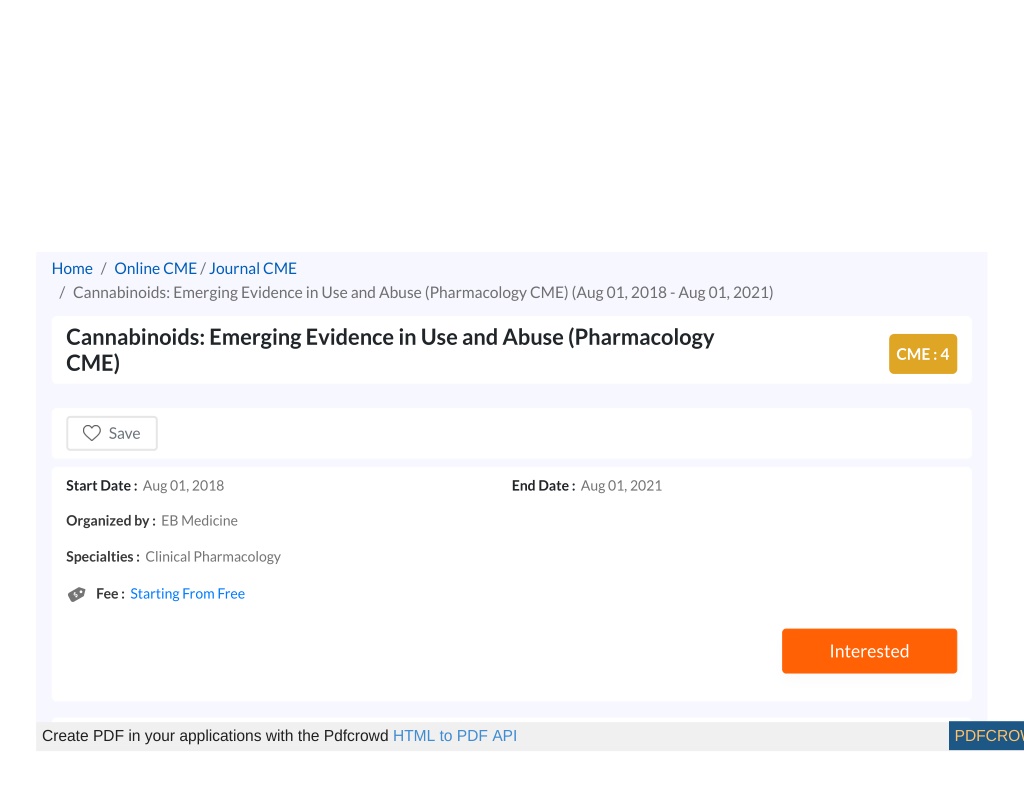Open Starting From Free fee link

(187, 594)
